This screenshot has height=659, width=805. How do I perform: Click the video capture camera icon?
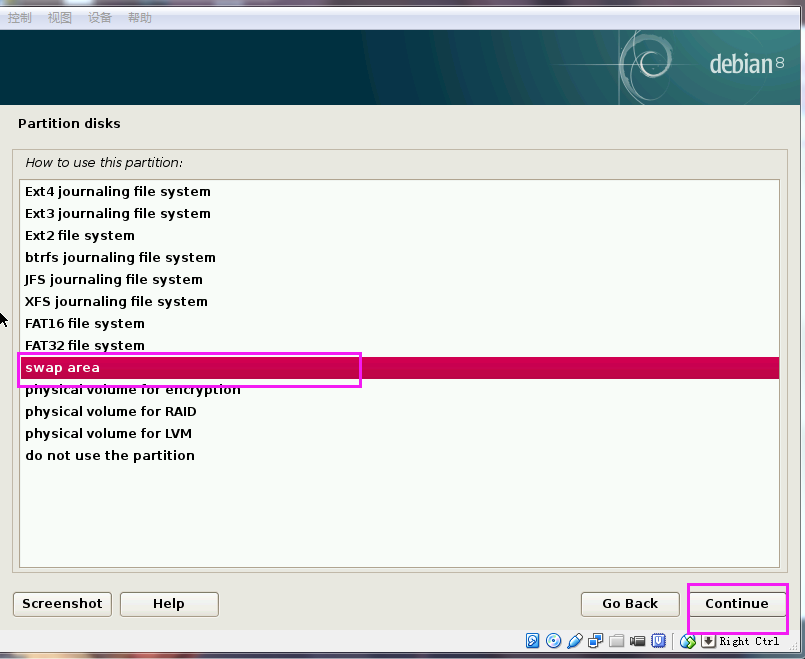point(638,641)
